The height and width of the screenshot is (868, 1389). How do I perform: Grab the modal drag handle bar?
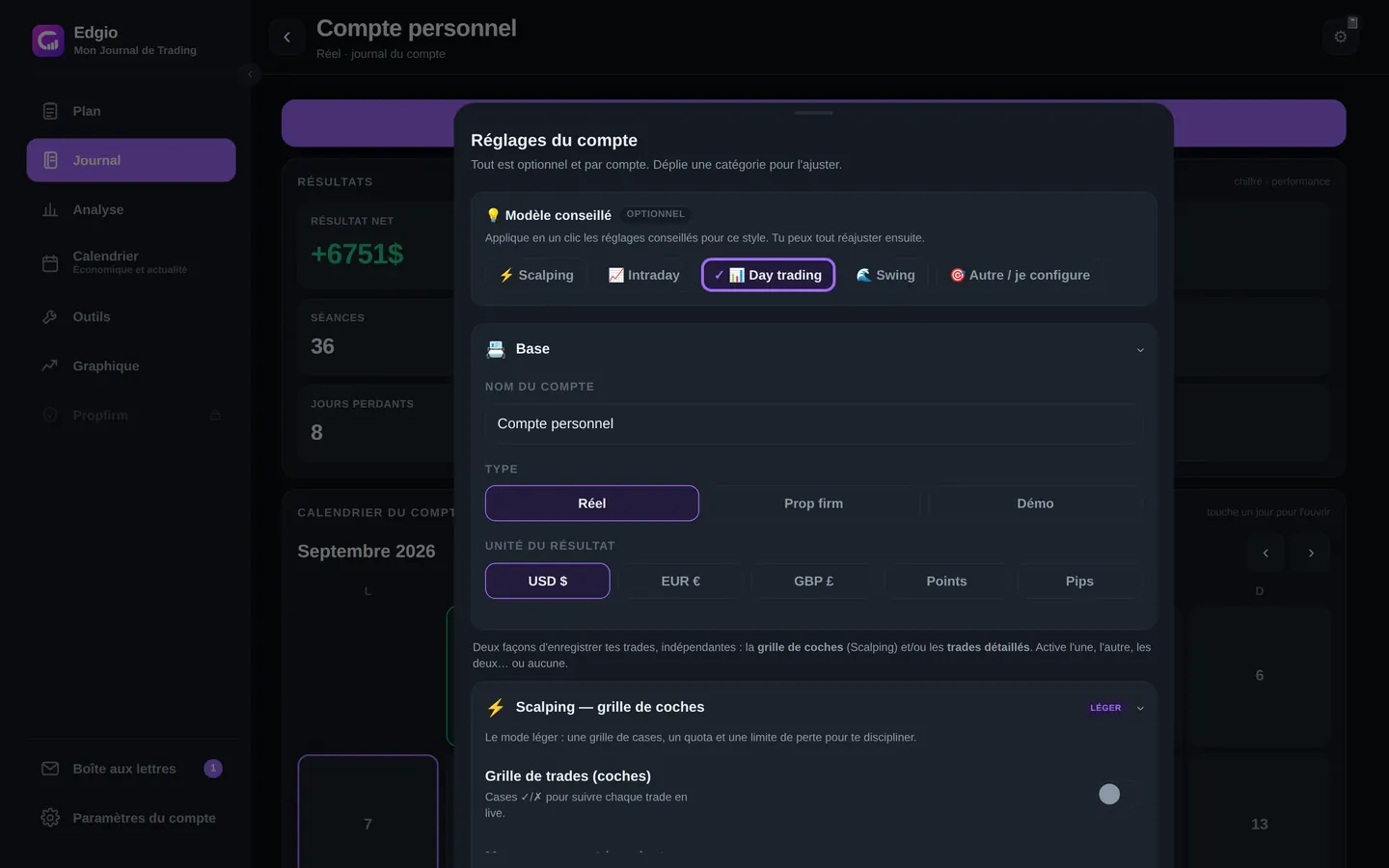click(x=814, y=113)
